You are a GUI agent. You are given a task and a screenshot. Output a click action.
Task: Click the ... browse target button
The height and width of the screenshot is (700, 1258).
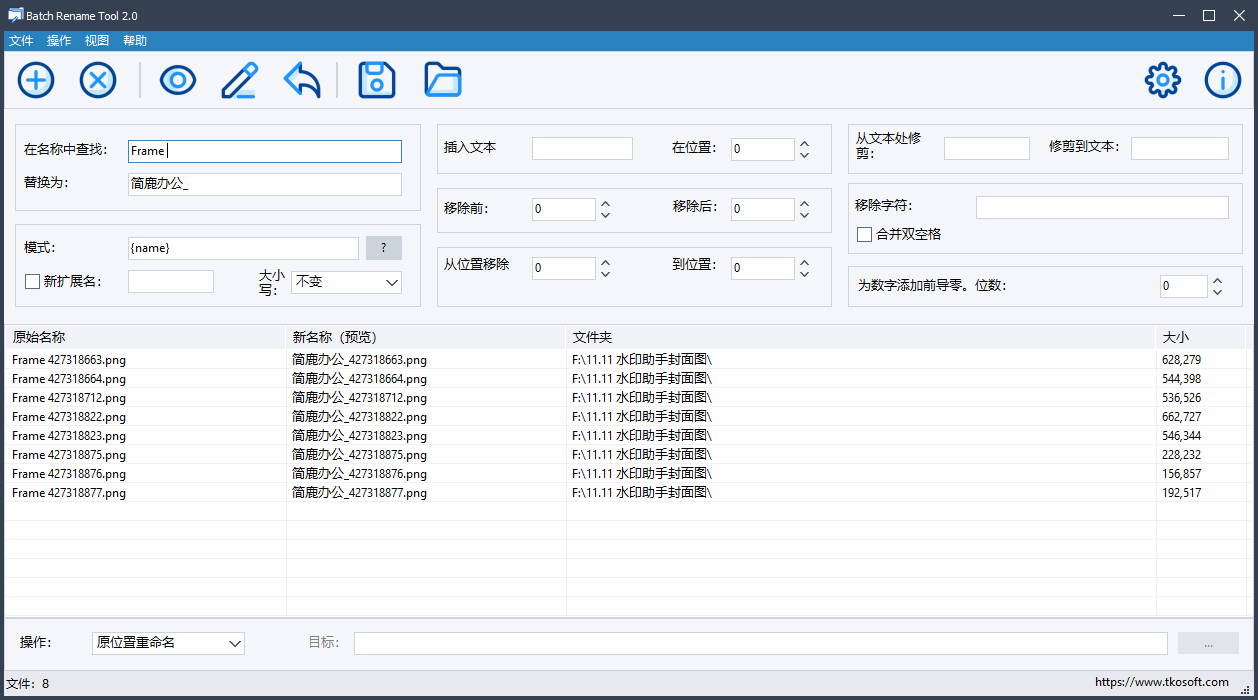pyautogui.click(x=1208, y=643)
